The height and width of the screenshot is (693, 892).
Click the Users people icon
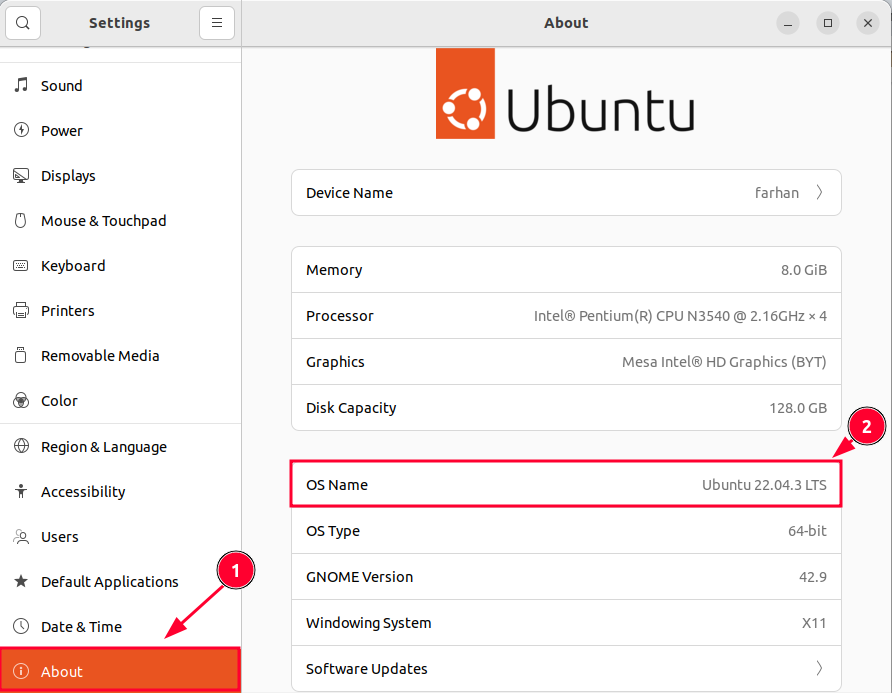(x=21, y=537)
